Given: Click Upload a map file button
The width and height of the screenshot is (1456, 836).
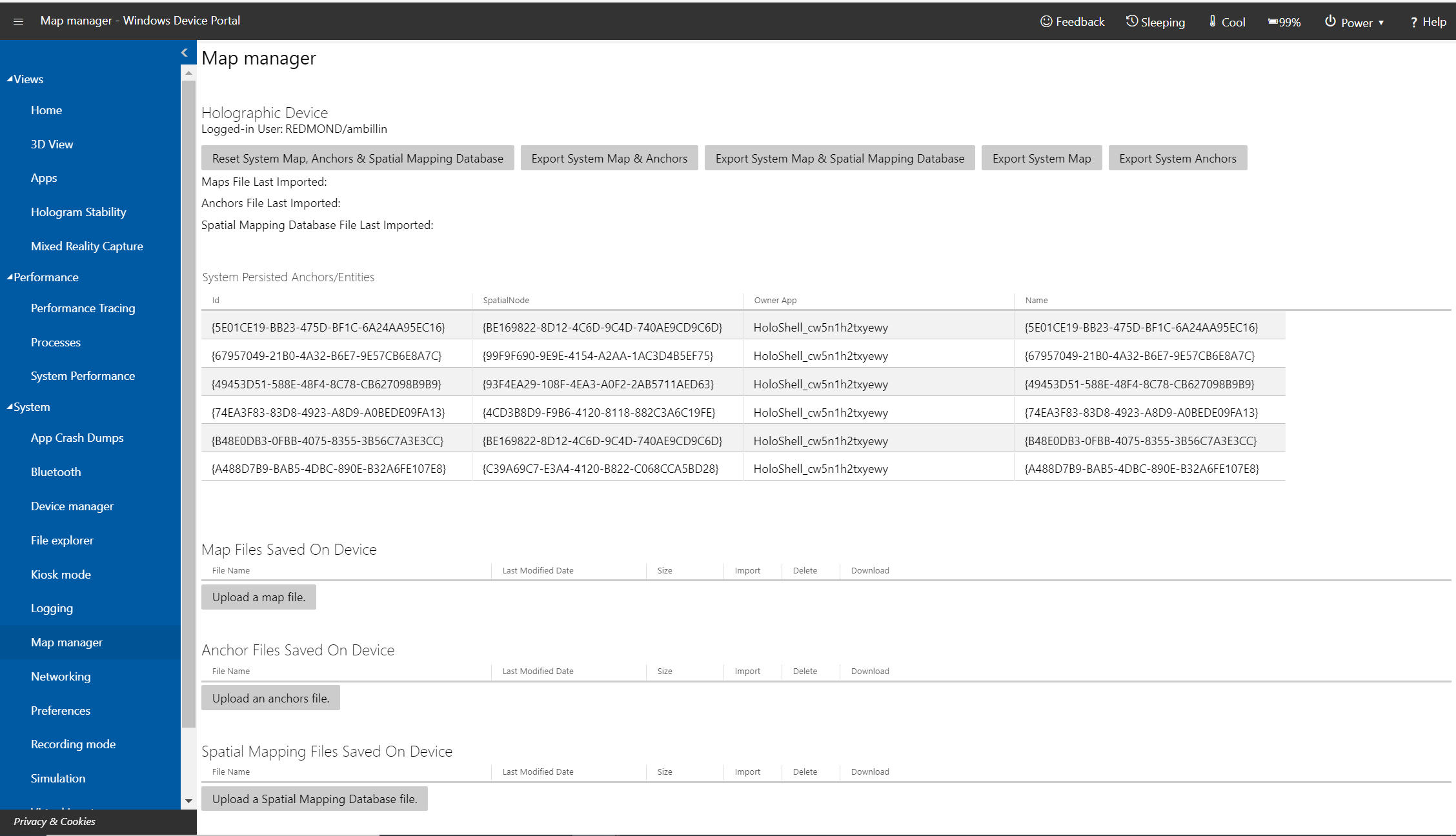Looking at the screenshot, I should 258,597.
